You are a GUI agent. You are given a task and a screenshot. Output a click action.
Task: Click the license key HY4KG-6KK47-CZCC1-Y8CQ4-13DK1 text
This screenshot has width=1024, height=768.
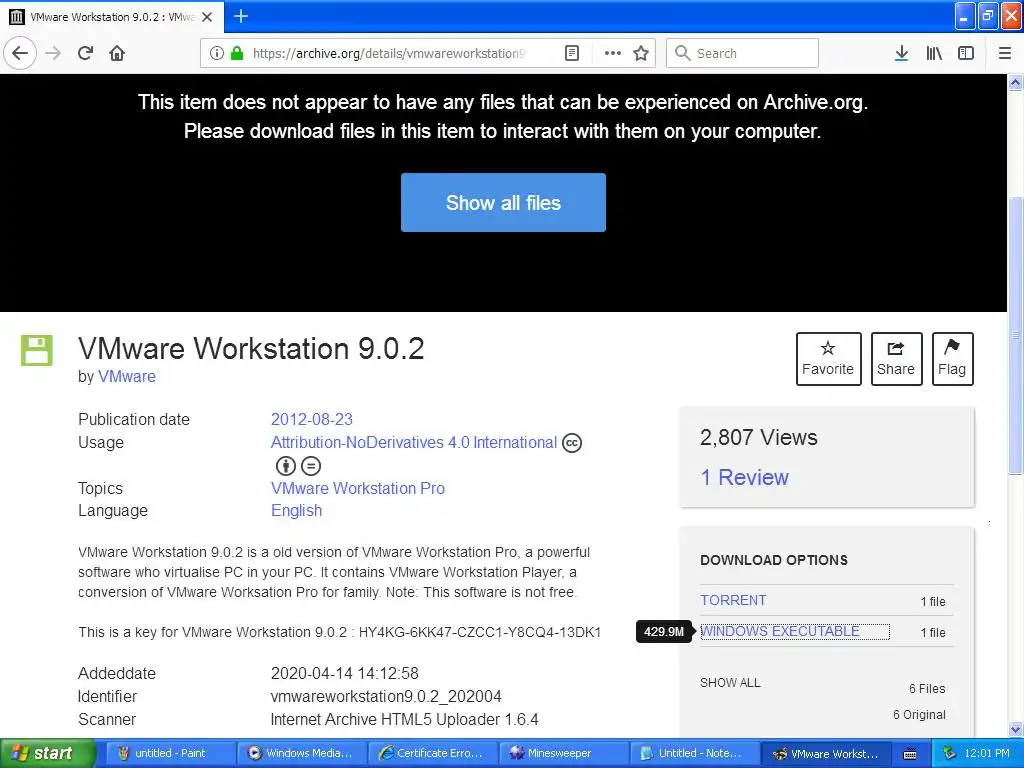480,632
